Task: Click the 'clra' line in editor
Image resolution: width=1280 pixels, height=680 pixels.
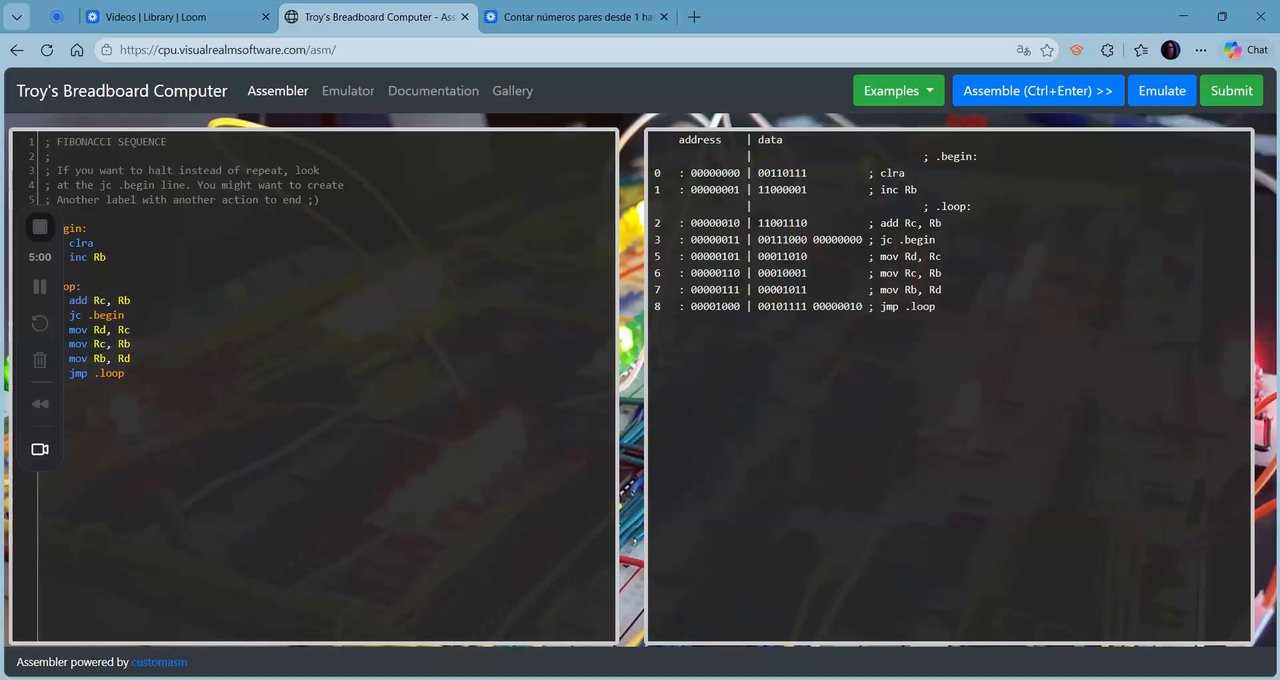Action: tap(81, 243)
